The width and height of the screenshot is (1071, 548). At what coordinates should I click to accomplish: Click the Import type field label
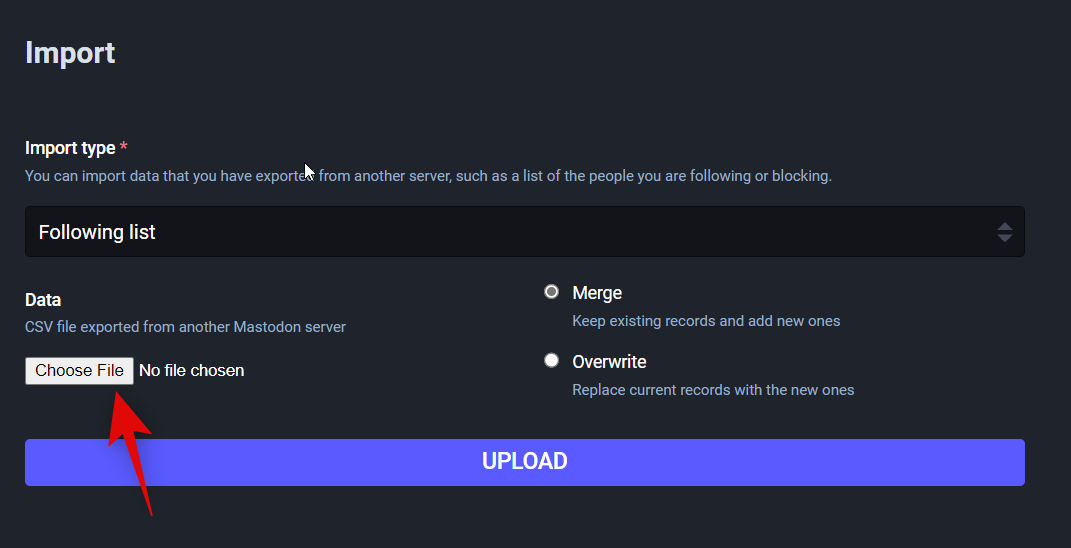[70, 148]
